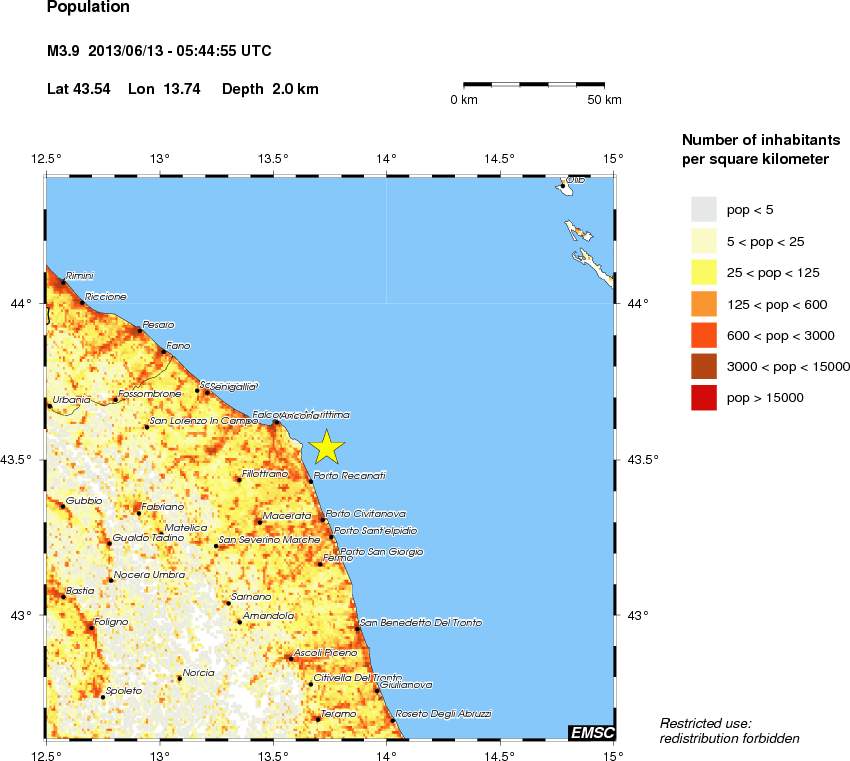
Task: Click the Pesaro city label
Action: point(158,325)
